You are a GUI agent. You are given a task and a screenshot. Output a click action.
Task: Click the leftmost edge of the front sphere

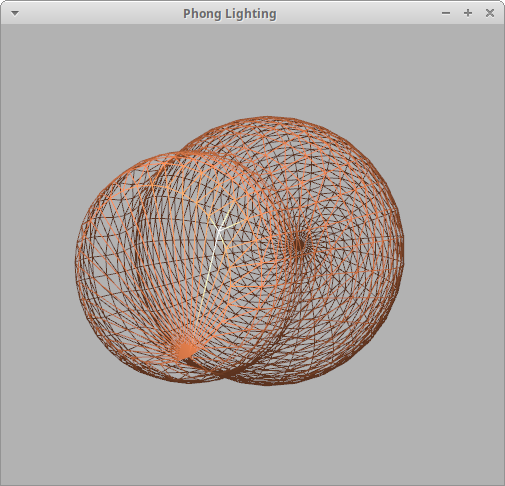point(75,267)
